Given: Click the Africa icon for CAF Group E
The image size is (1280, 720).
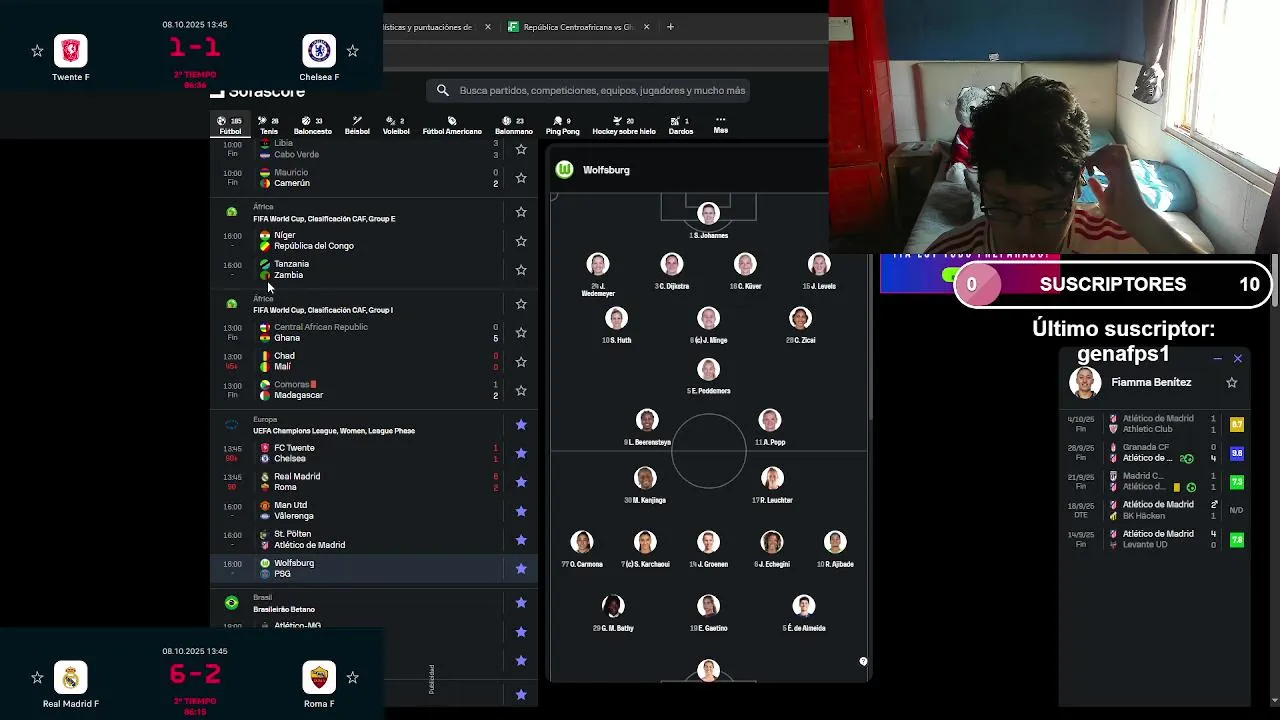Looking at the screenshot, I should (231, 212).
